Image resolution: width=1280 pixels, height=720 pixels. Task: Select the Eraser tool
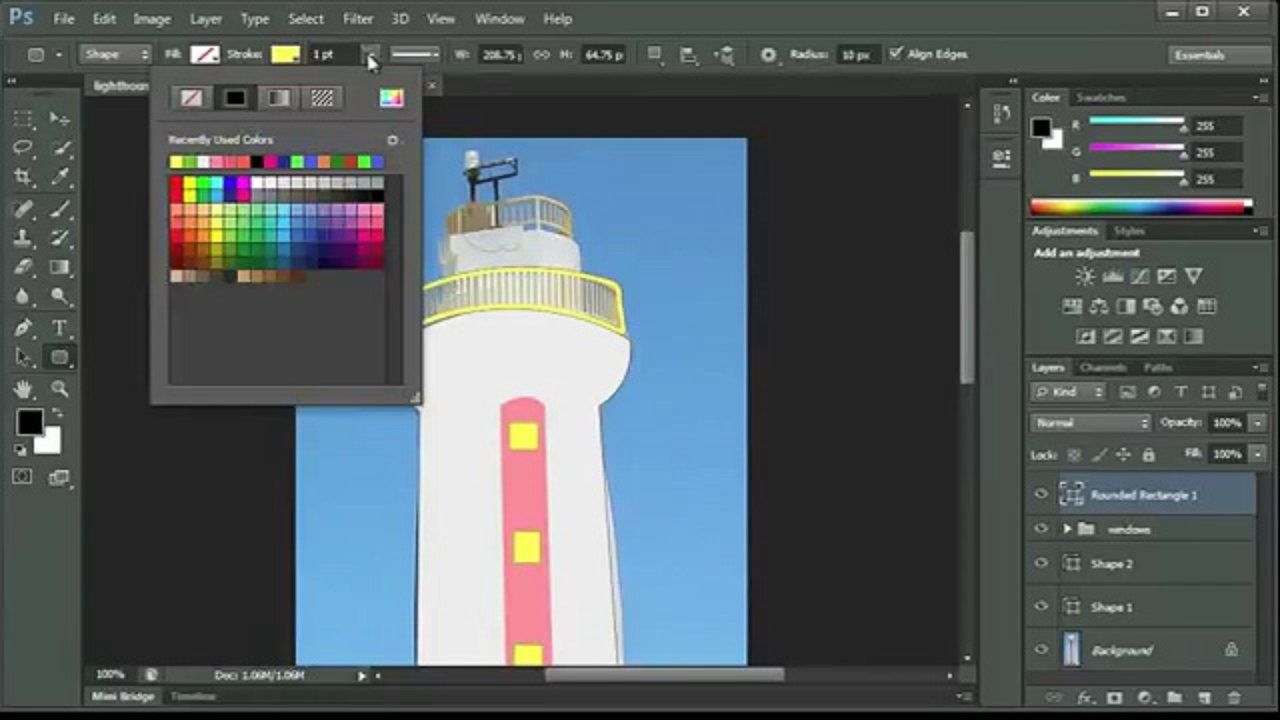[23, 267]
